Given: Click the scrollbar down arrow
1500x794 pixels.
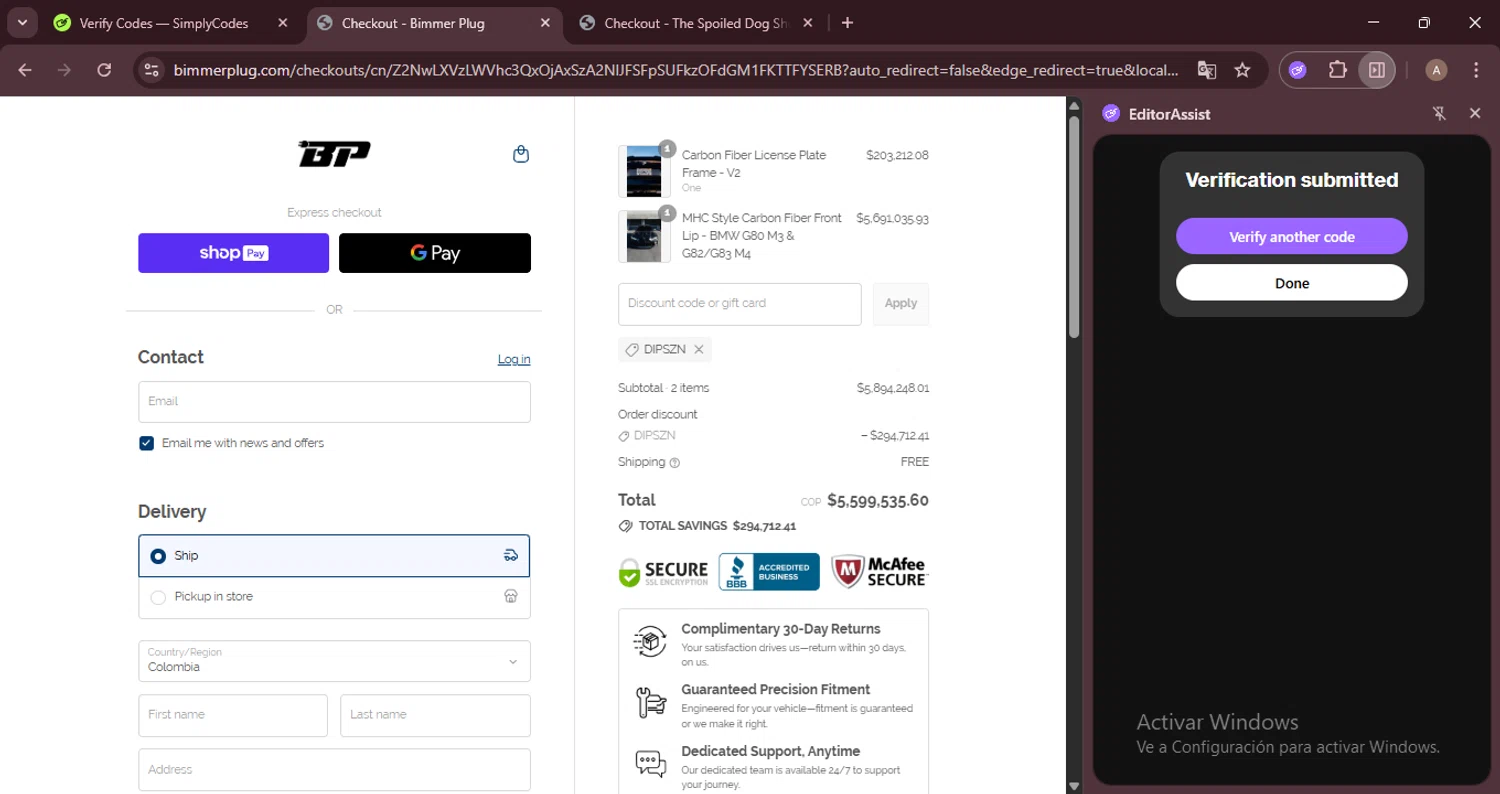Looking at the screenshot, I should pos(1074,786).
